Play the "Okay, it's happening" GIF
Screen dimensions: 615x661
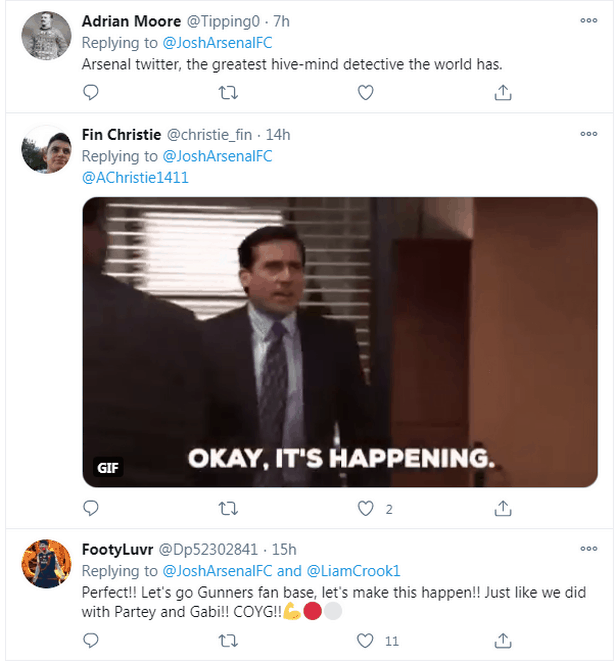[x=339, y=341]
